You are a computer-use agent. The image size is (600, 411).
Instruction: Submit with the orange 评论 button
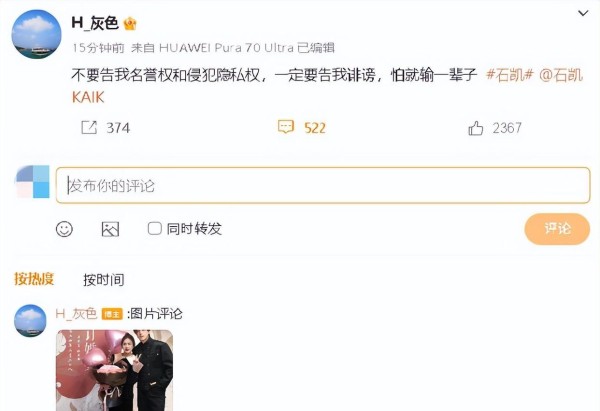pyautogui.click(x=557, y=229)
